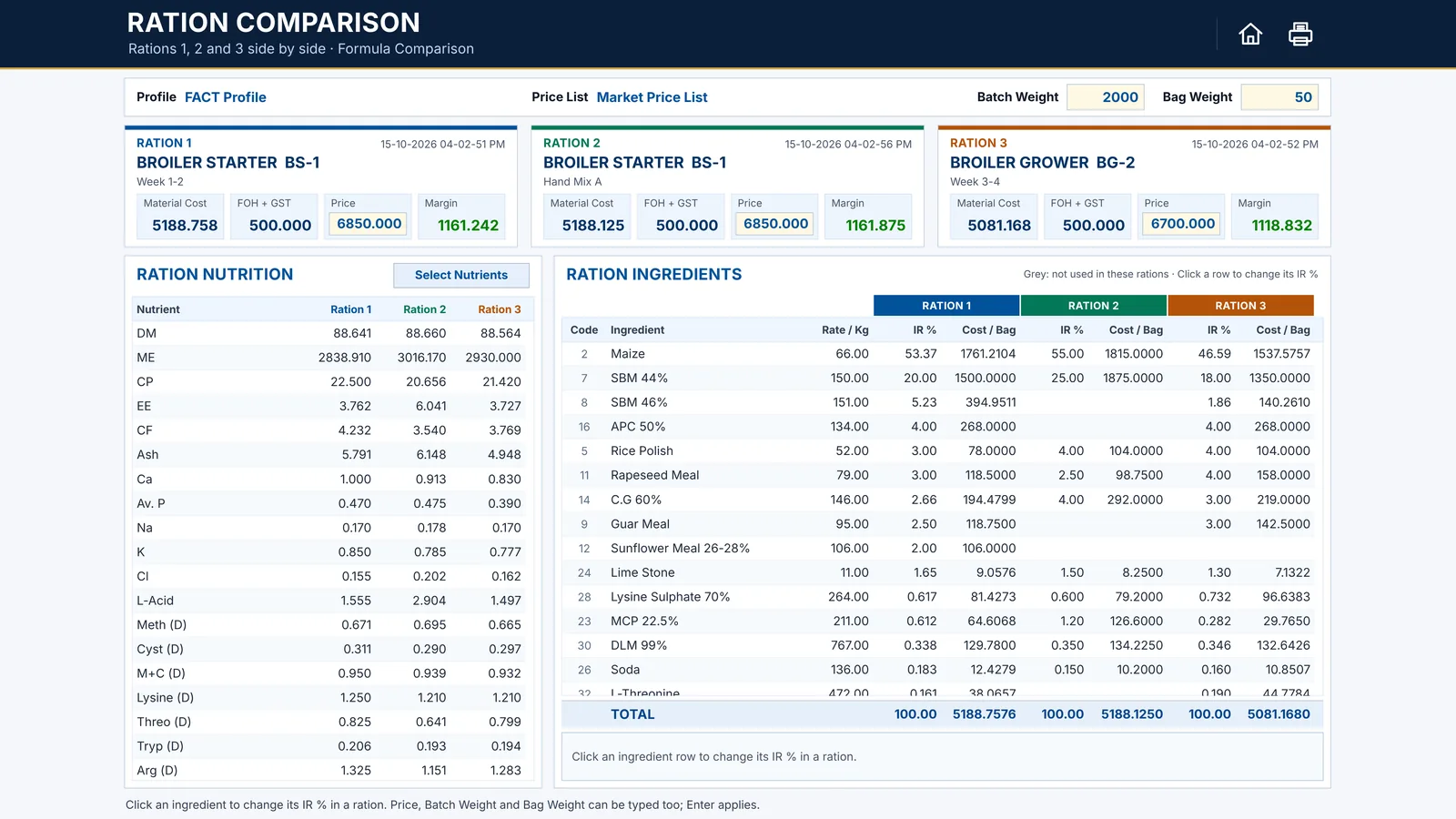Click Maize's Ration 1 IR % value 53.37
Image resolution: width=1456 pixels, height=819 pixels.
click(921, 354)
